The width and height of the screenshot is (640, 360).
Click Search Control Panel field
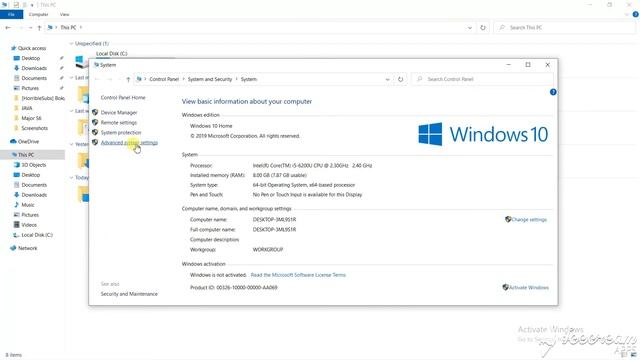pyautogui.click(x=482, y=79)
